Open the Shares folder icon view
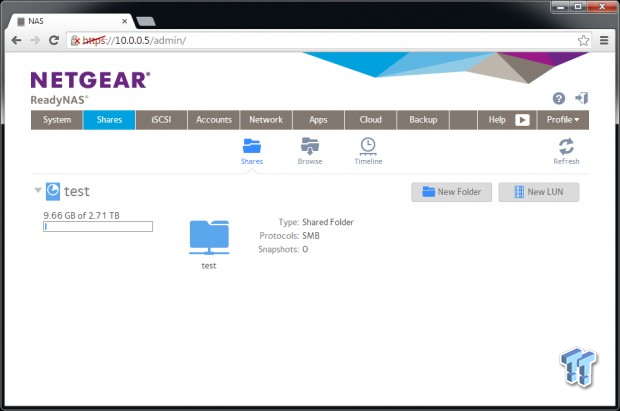 click(251, 146)
